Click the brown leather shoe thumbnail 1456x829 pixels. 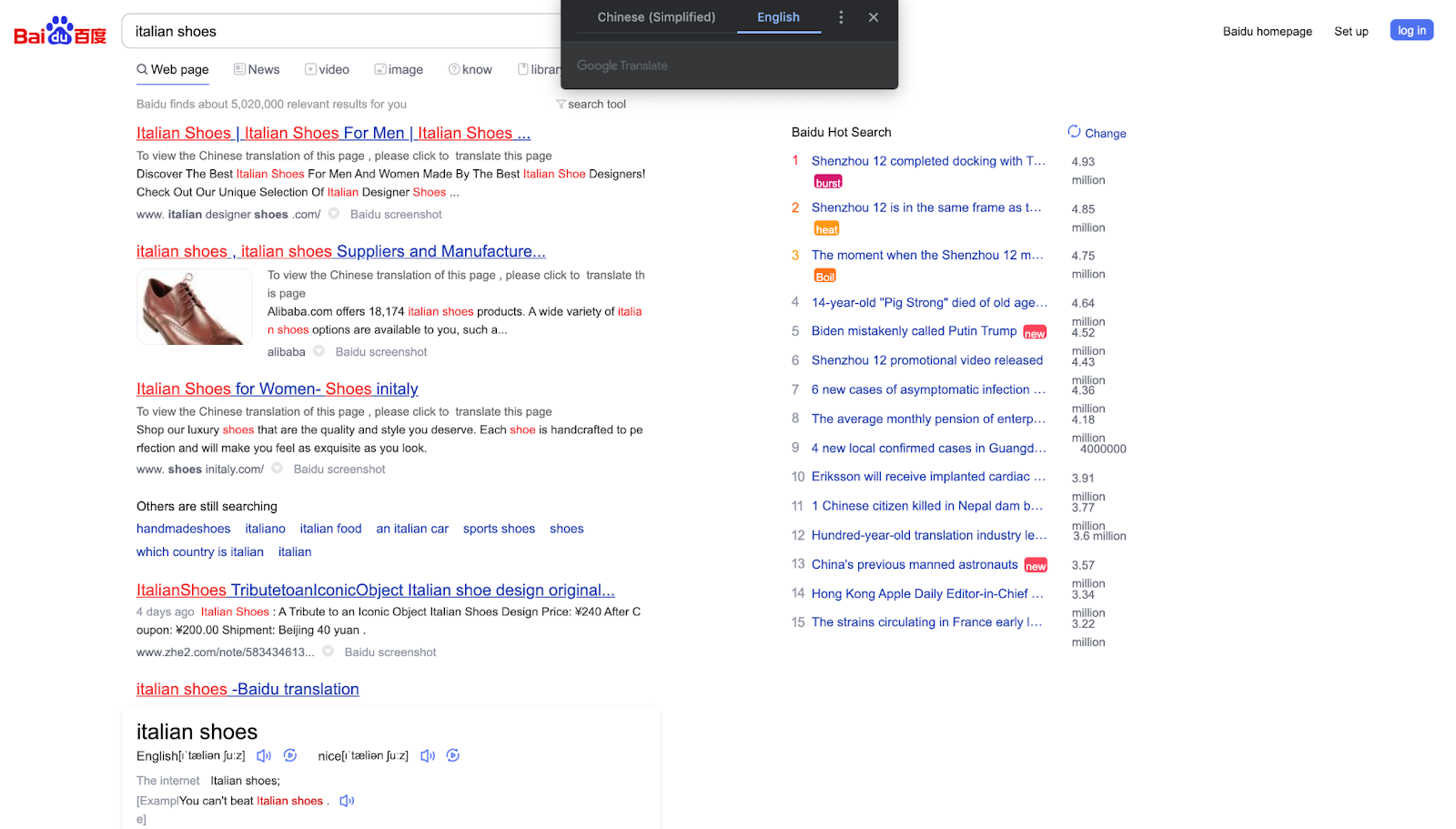click(x=195, y=307)
